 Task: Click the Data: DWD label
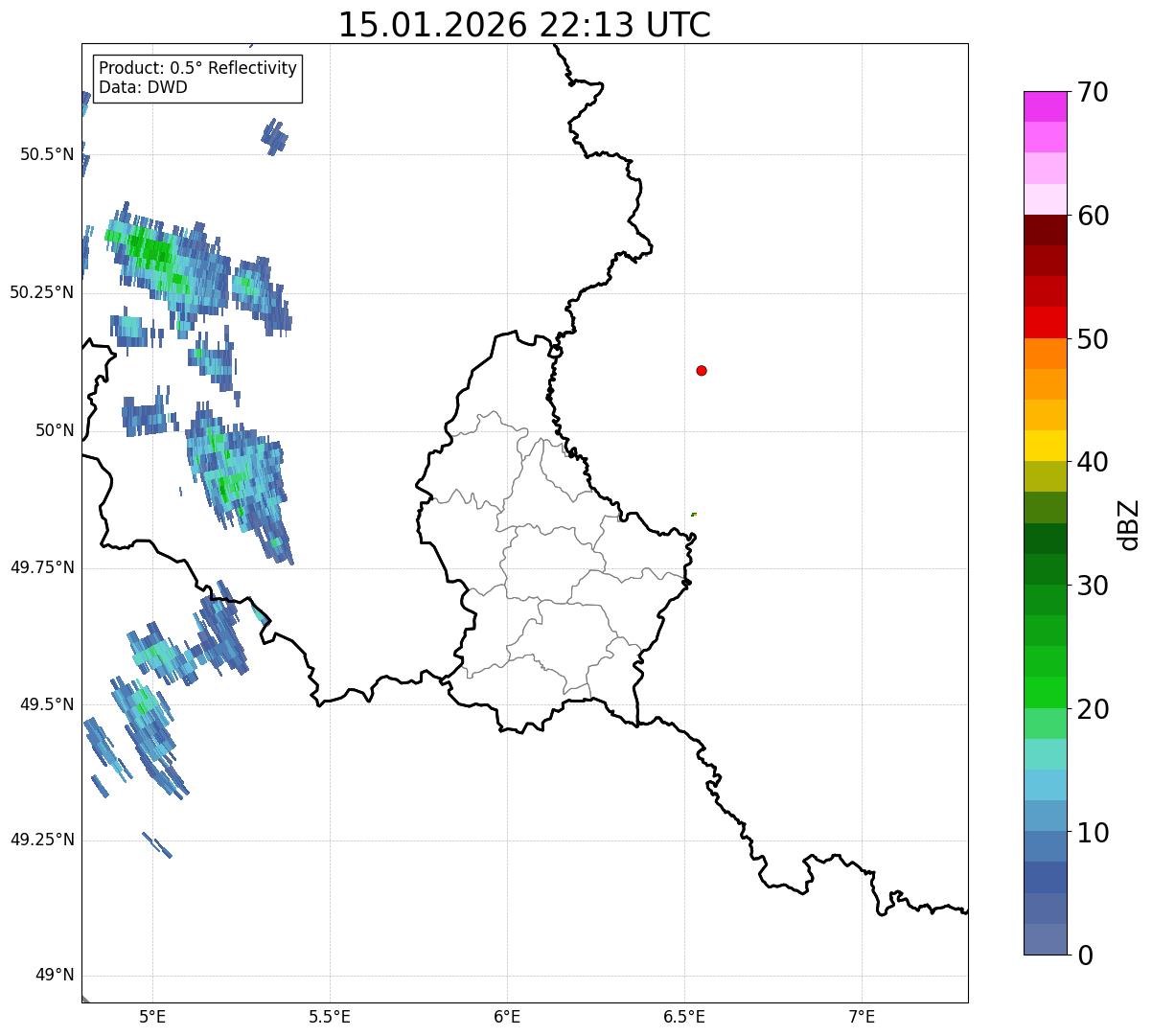143,87
